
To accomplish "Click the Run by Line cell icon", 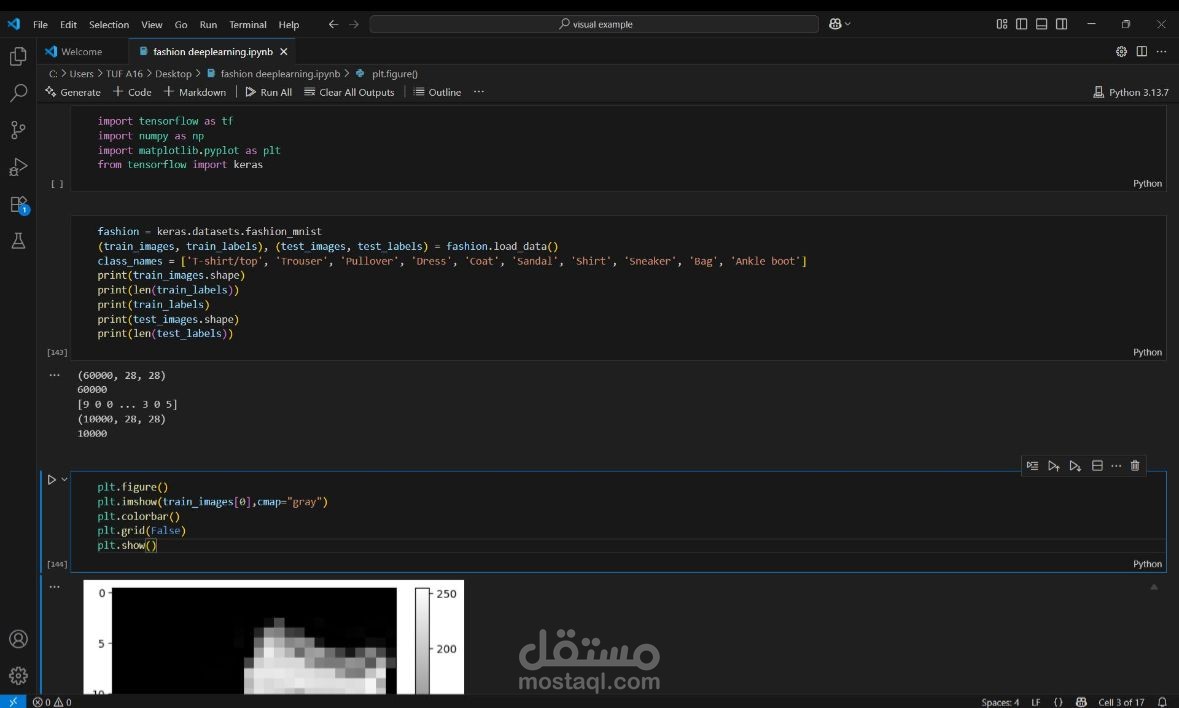I will point(1032,466).
